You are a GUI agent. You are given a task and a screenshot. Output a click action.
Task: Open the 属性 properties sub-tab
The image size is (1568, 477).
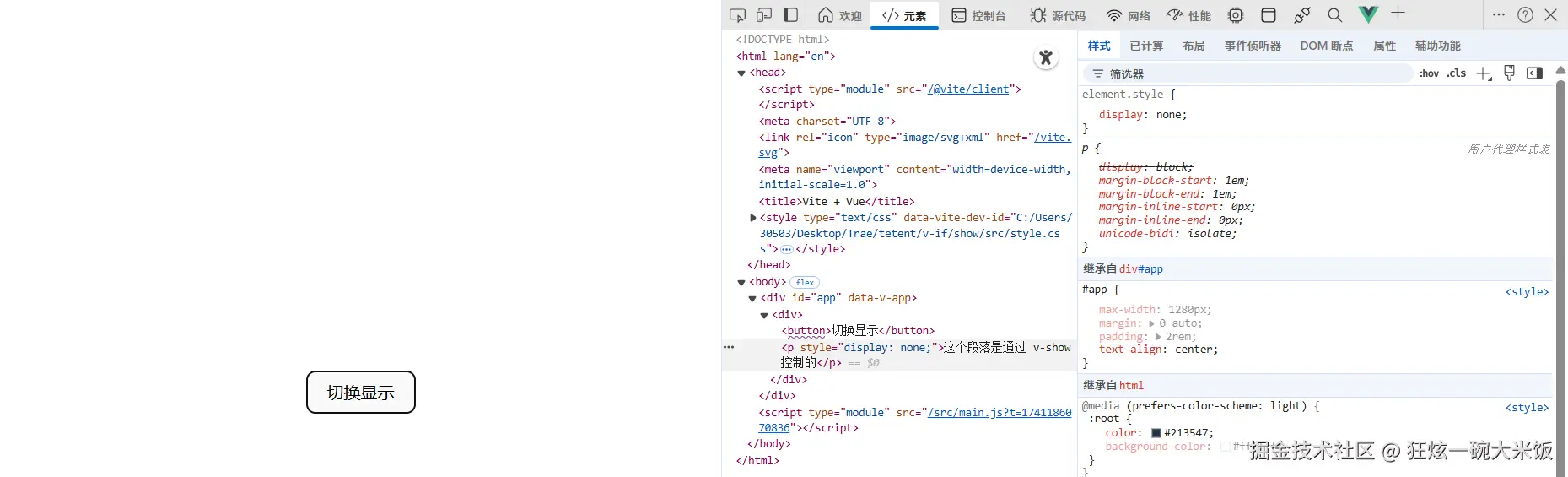point(1384,46)
